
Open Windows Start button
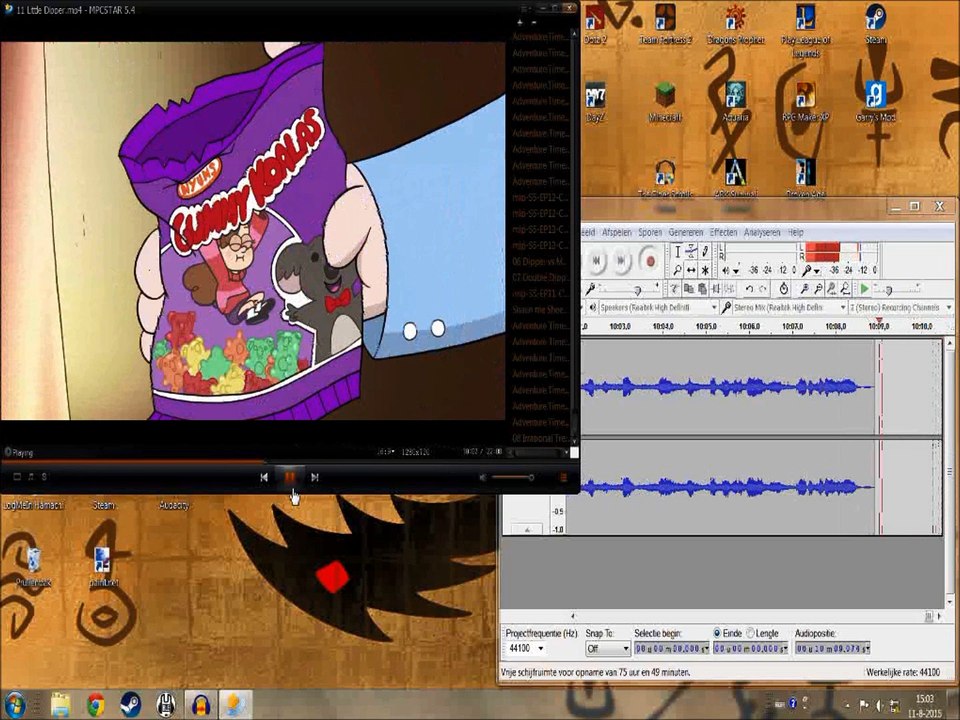tap(15, 705)
